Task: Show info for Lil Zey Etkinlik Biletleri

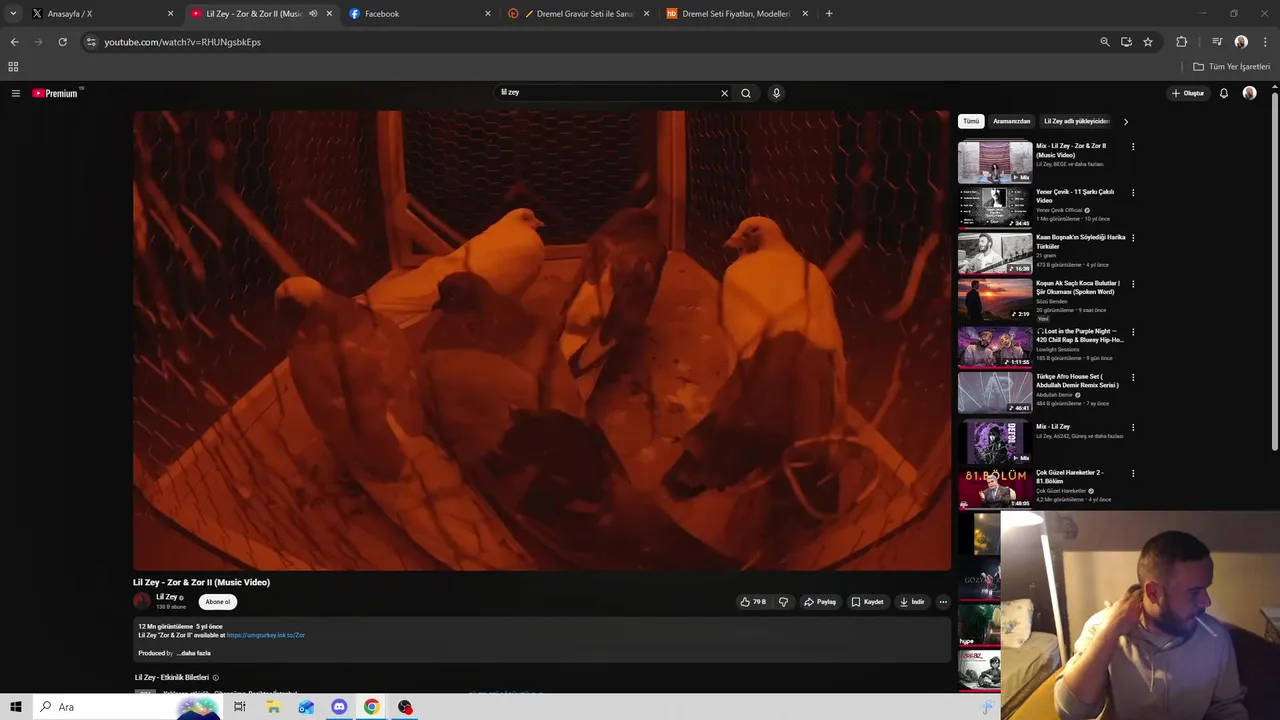Action: (x=215, y=678)
